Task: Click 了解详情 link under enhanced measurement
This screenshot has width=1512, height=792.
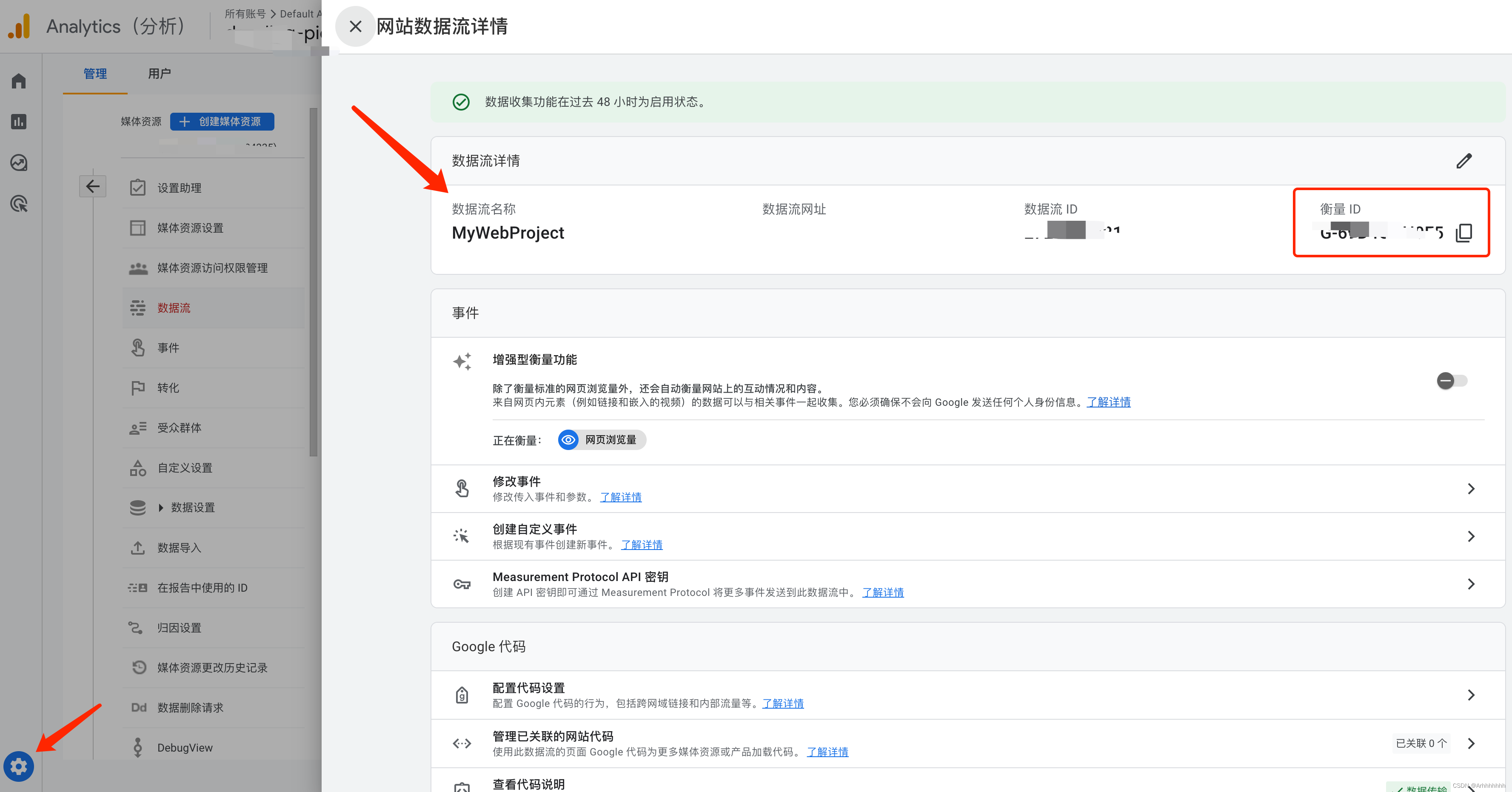Action: tap(1108, 402)
